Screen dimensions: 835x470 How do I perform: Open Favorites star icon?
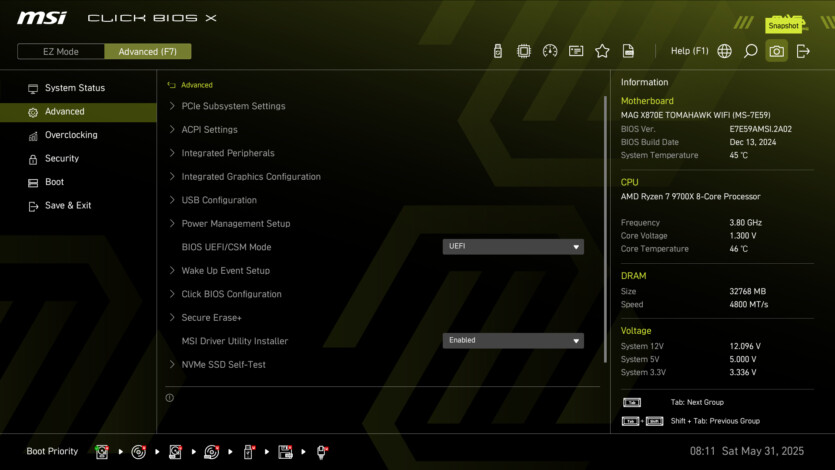[x=602, y=51]
